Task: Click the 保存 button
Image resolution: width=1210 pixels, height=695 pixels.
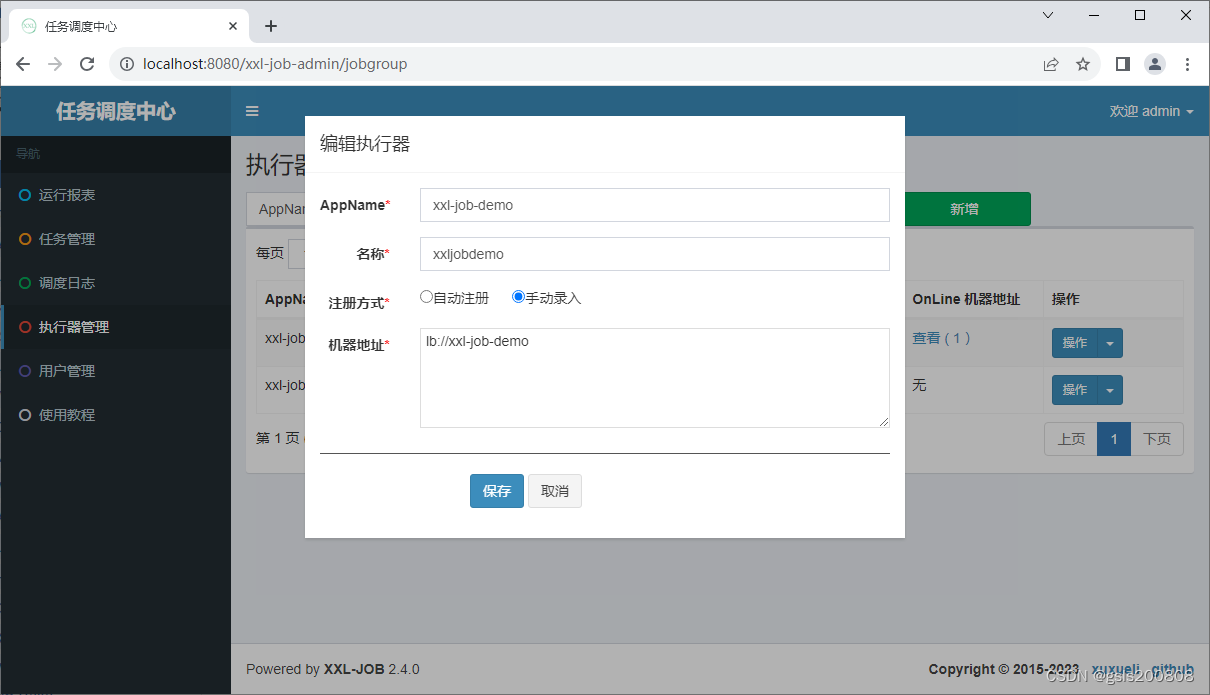Action: click(x=497, y=491)
